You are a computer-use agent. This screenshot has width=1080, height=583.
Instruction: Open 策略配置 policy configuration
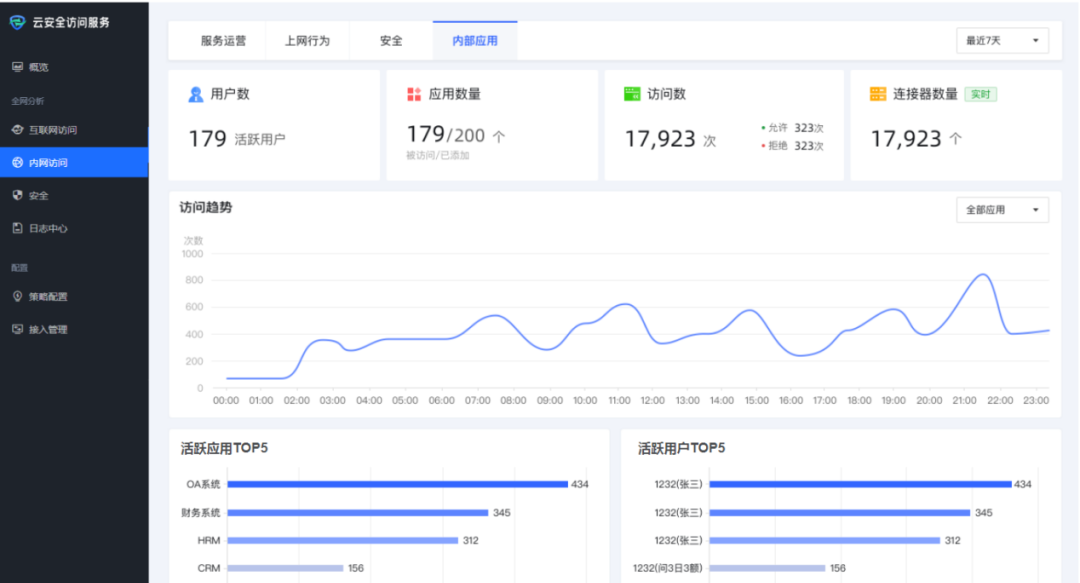pyautogui.click(x=48, y=296)
